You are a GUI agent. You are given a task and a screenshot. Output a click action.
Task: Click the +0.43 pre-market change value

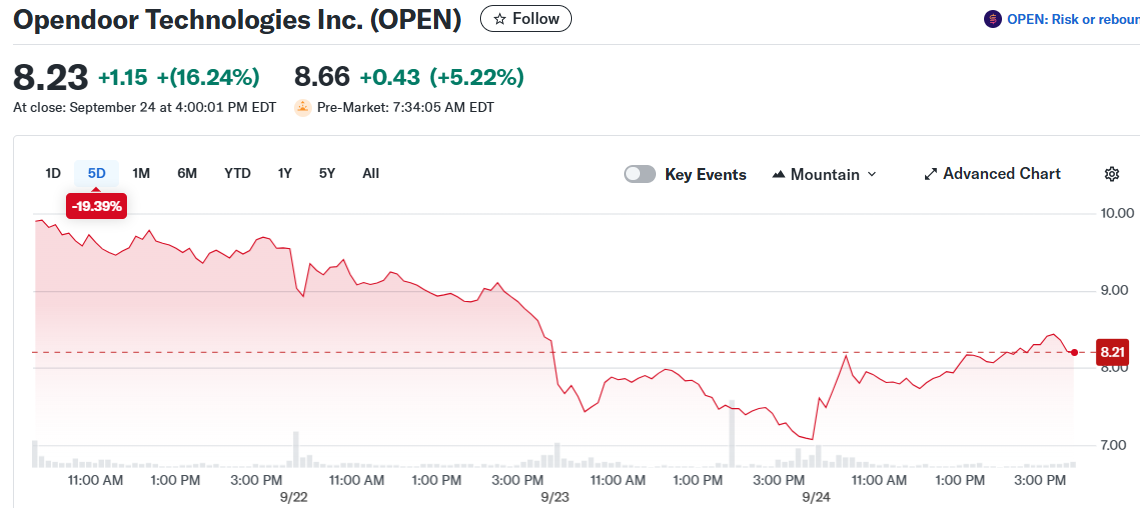390,76
